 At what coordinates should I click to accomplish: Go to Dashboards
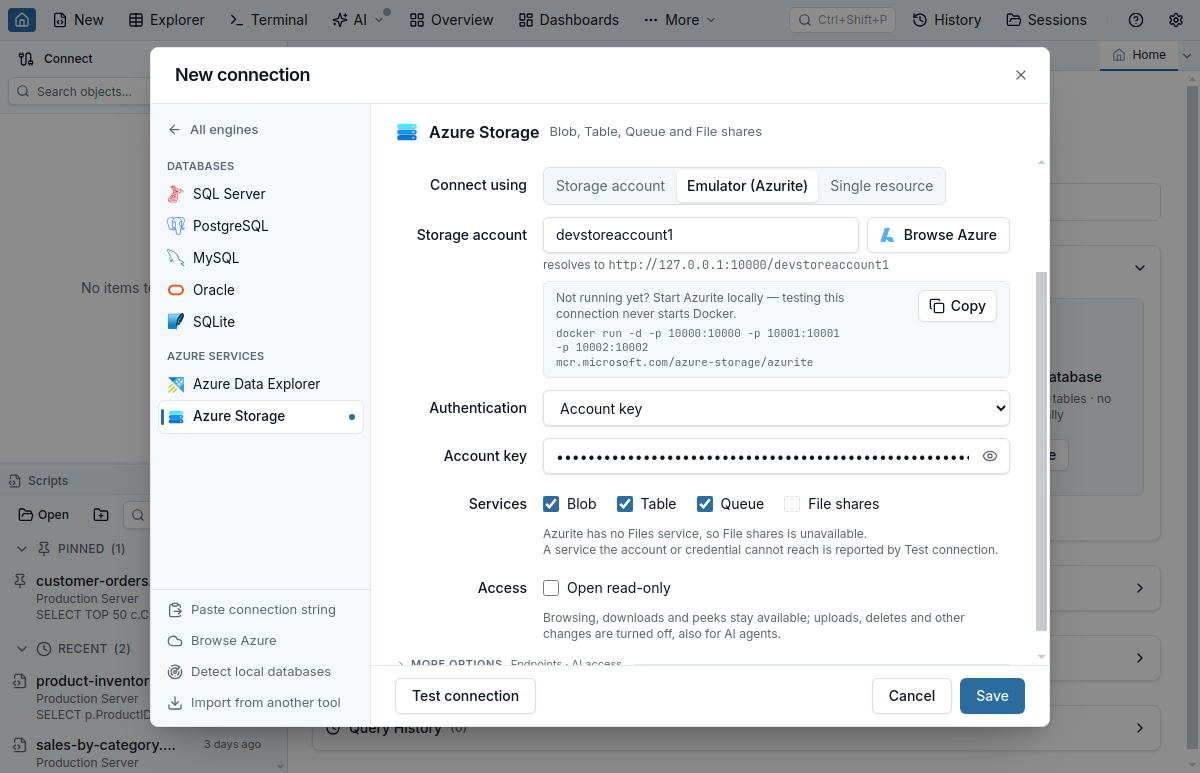point(569,19)
